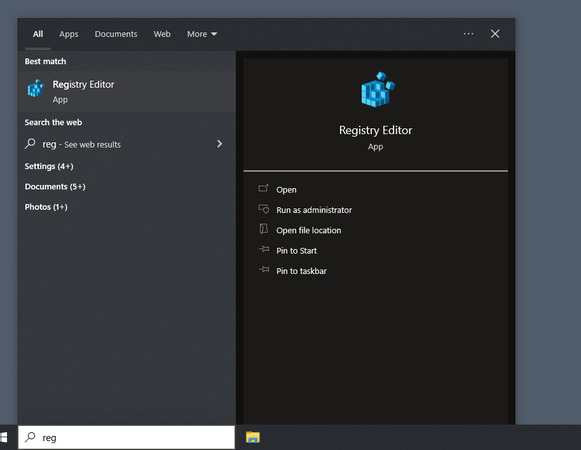581x450 pixels.
Task: Switch to the Web tab
Action: pos(162,34)
